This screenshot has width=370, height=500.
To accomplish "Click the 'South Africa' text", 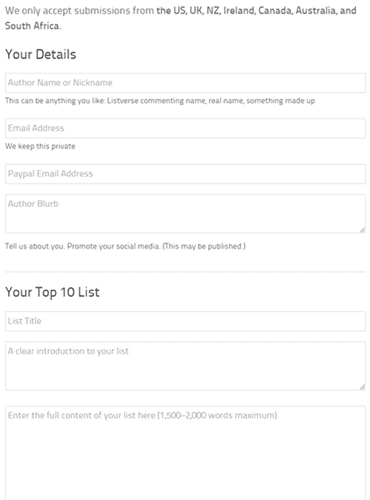I will [32, 26].
